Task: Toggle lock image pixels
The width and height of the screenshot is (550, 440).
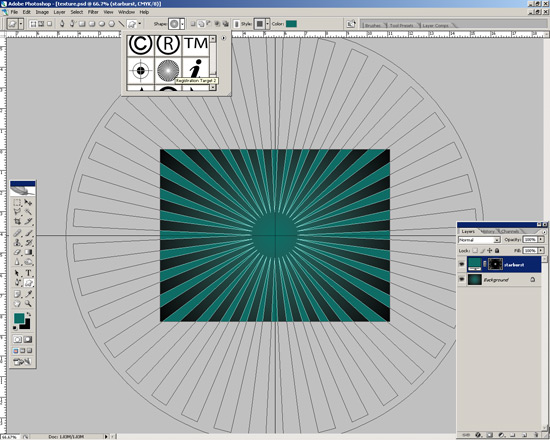Action: pos(482,251)
